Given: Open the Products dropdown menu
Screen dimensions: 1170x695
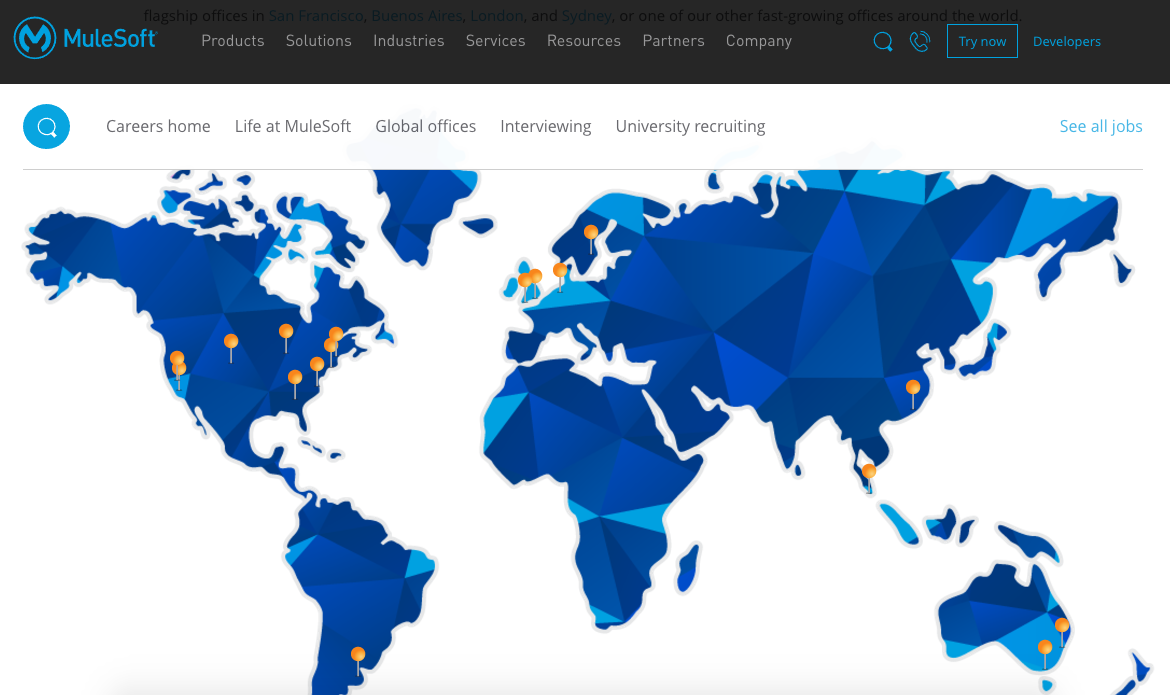Looking at the screenshot, I should pos(233,41).
